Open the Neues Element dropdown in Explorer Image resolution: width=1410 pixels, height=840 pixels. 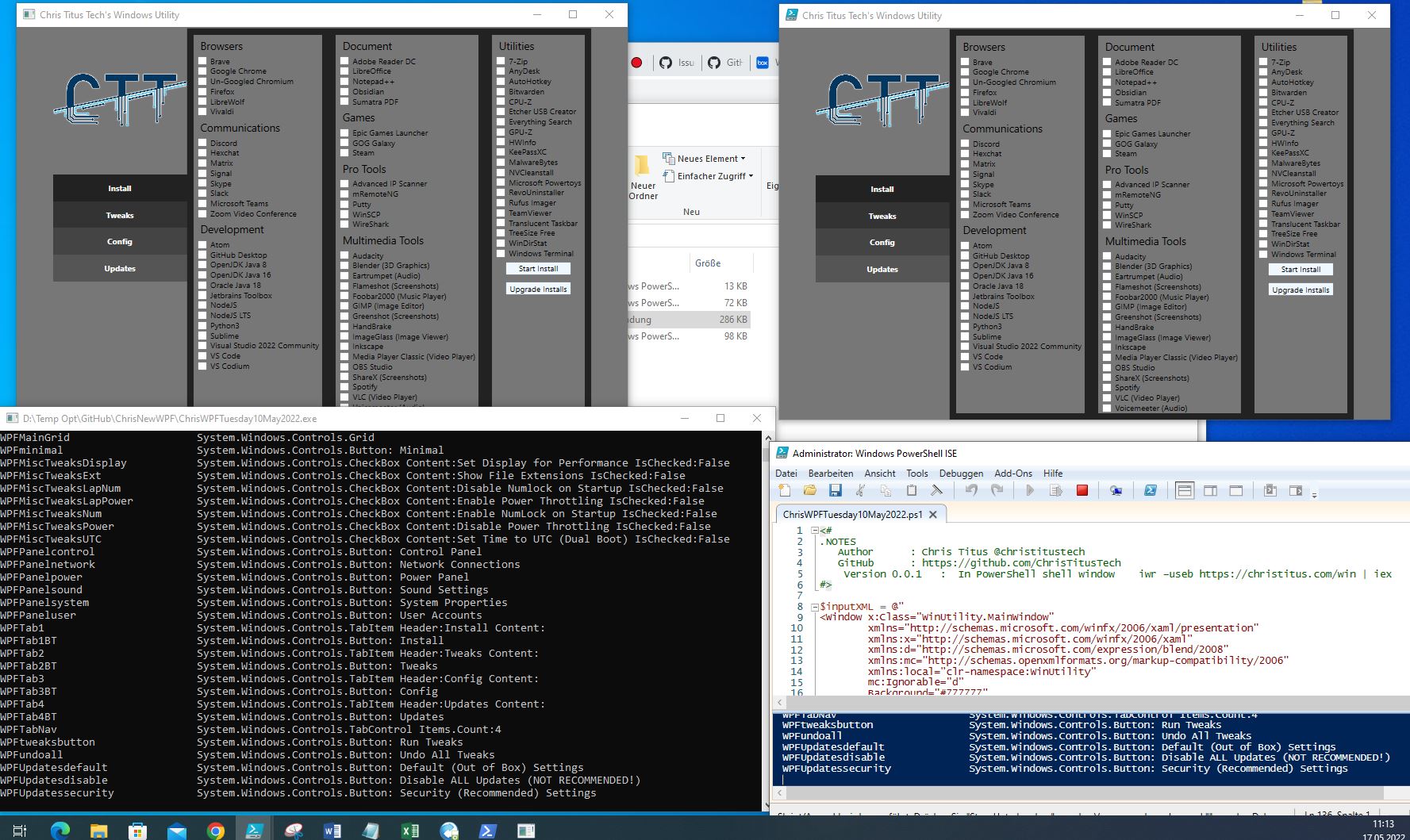click(x=705, y=159)
